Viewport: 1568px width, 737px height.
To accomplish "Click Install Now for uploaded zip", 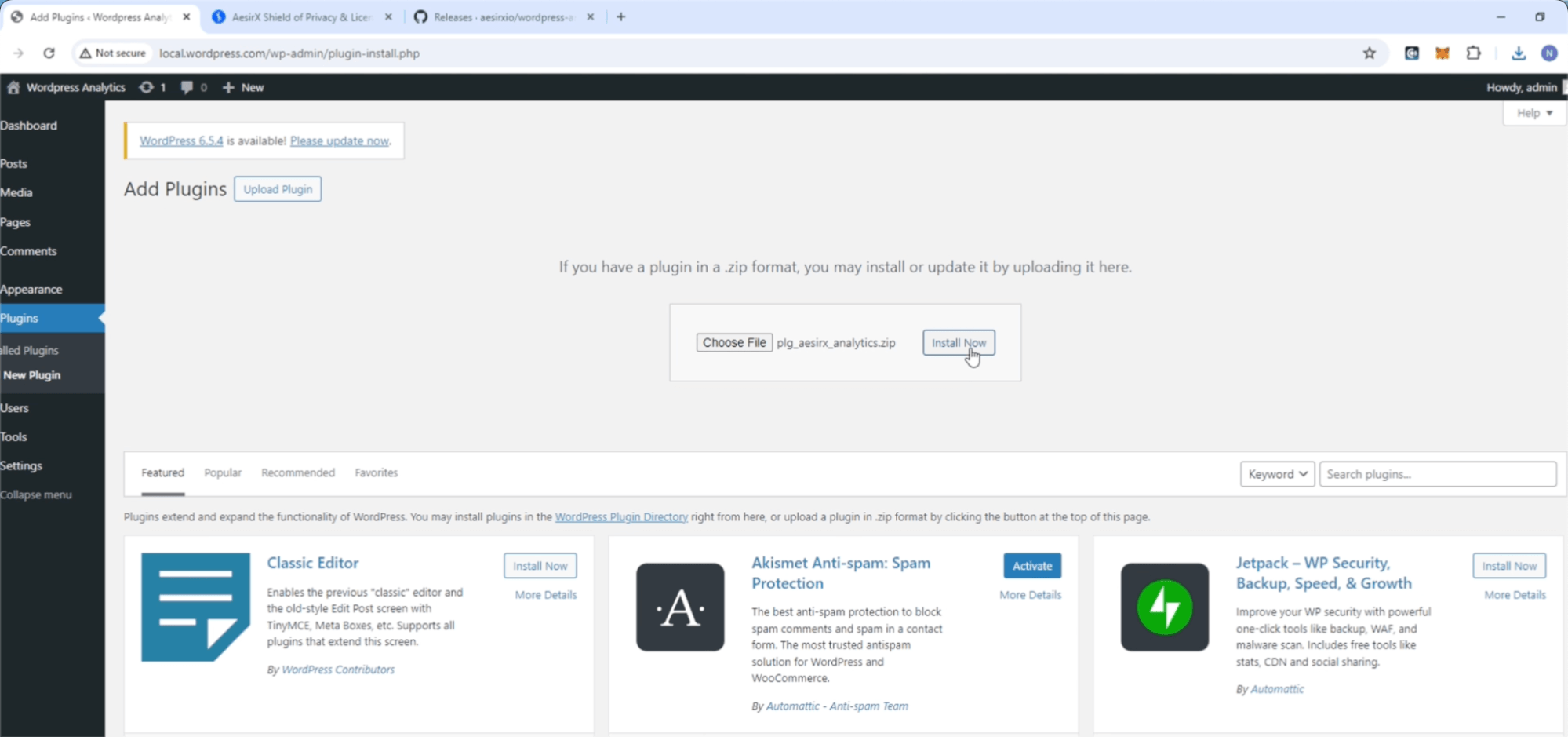I will click(x=959, y=342).
